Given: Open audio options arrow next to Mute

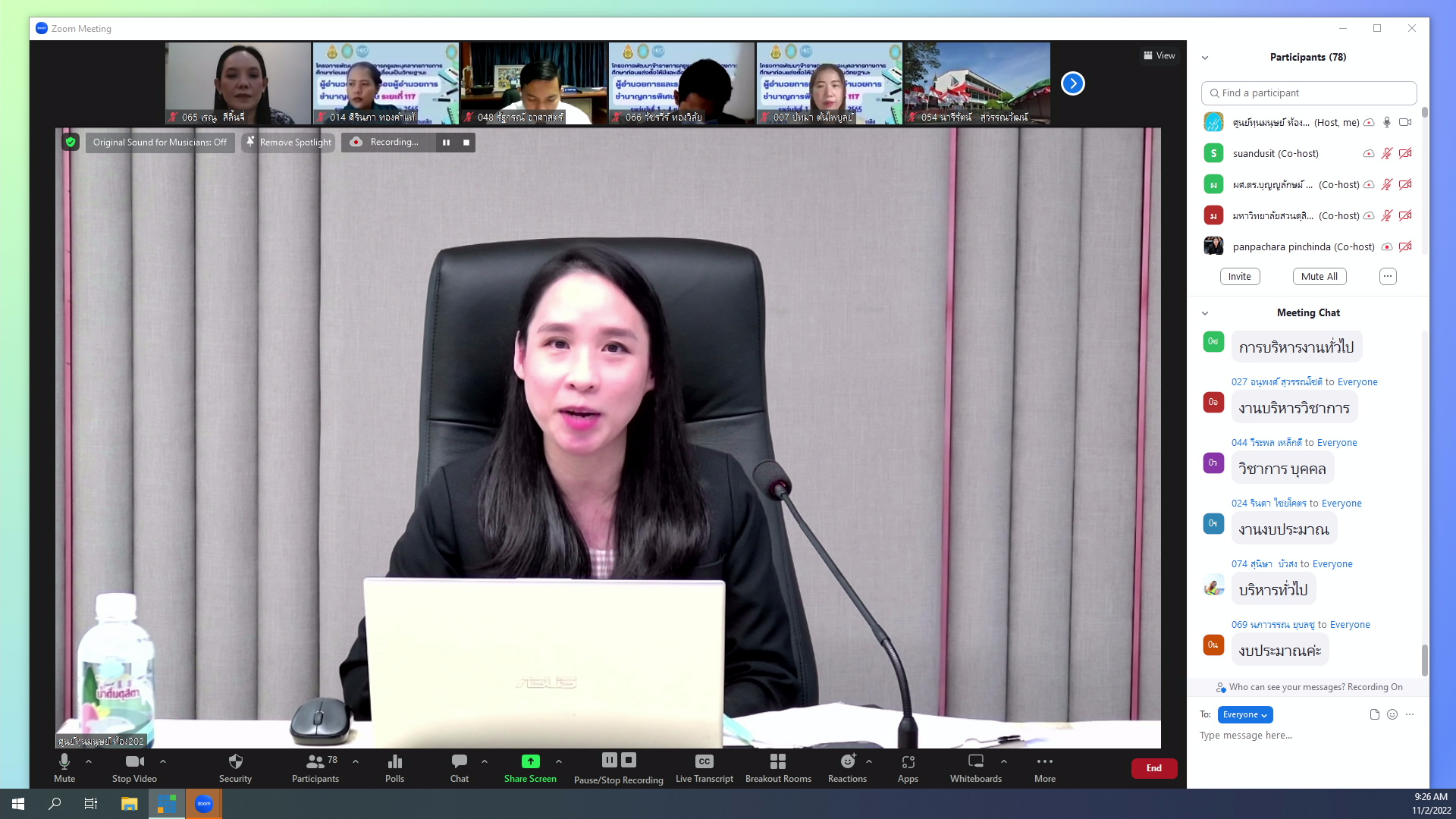Looking at the screenshot, I should tap(89, 761).
